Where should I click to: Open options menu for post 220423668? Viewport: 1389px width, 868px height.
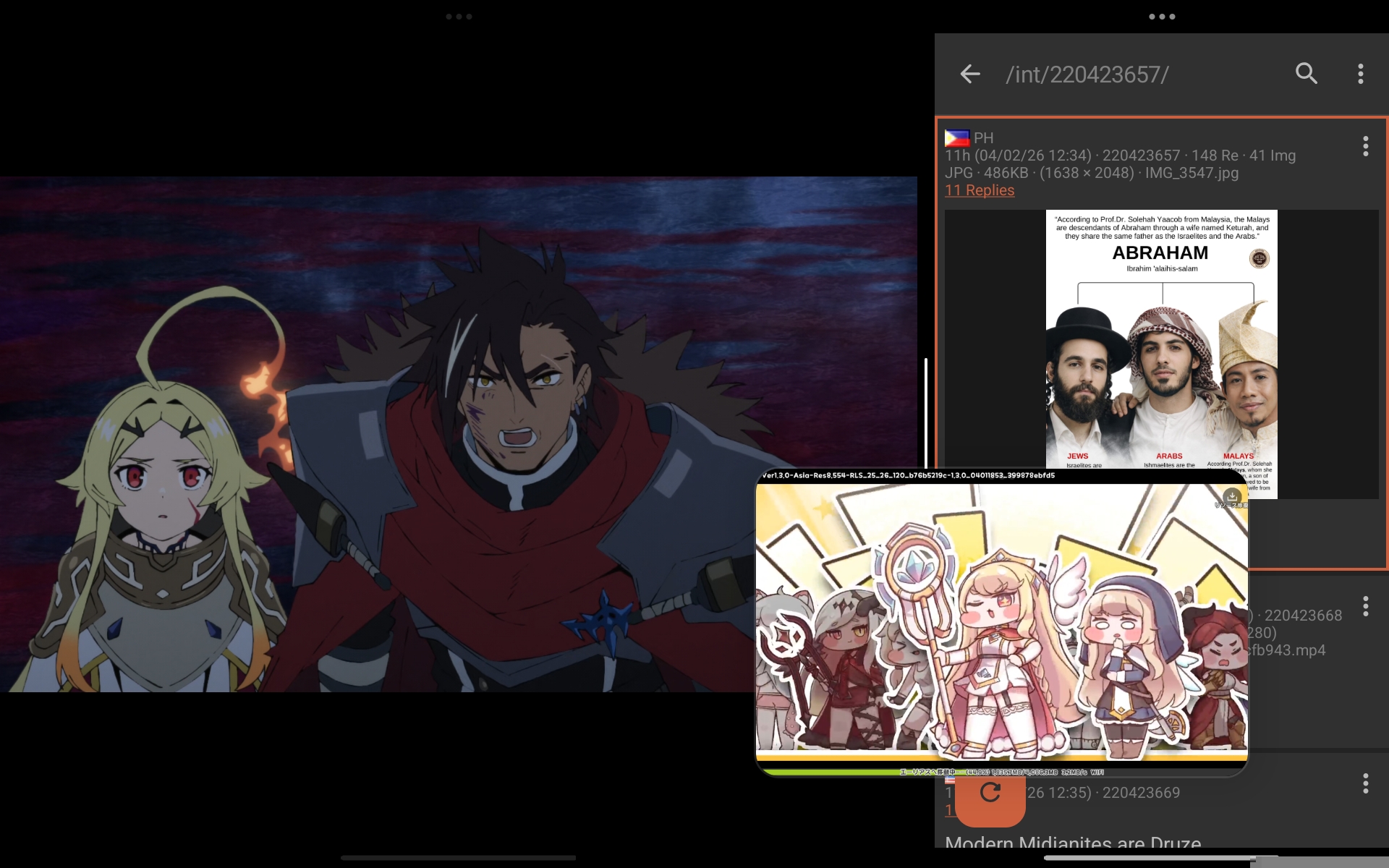(x=1365, y=606)
